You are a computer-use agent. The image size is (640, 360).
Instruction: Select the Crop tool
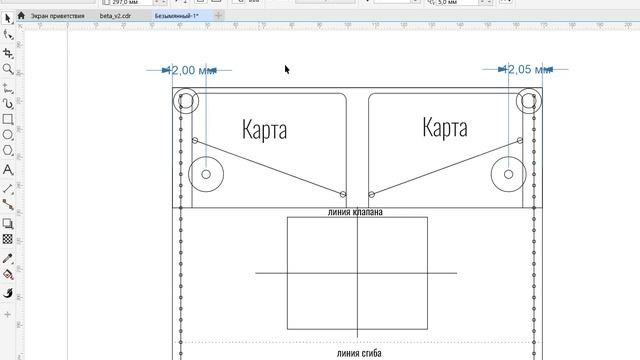[x=7, y=53]
